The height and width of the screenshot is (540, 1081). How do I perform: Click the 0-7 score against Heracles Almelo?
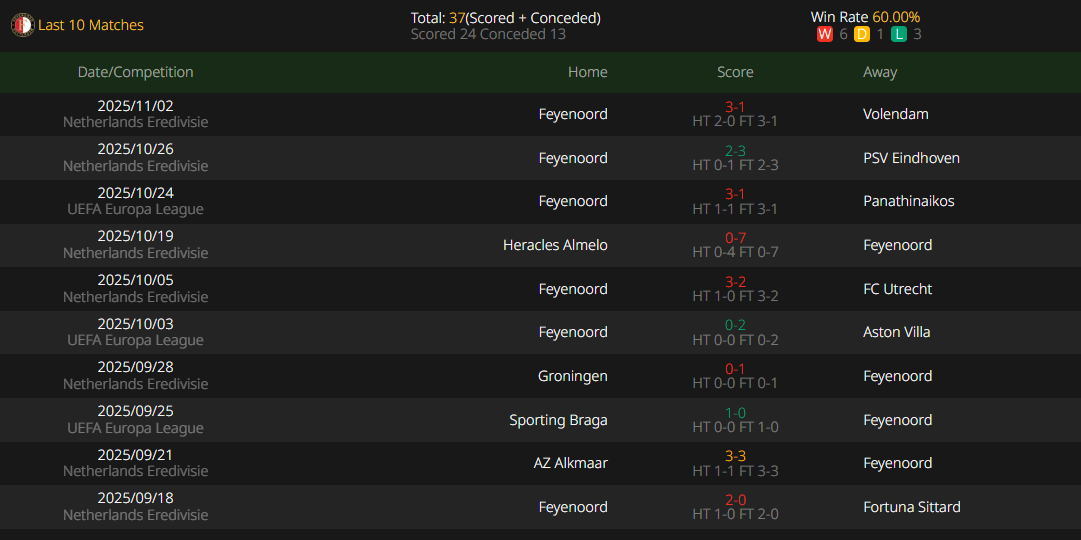pos(735,238)
